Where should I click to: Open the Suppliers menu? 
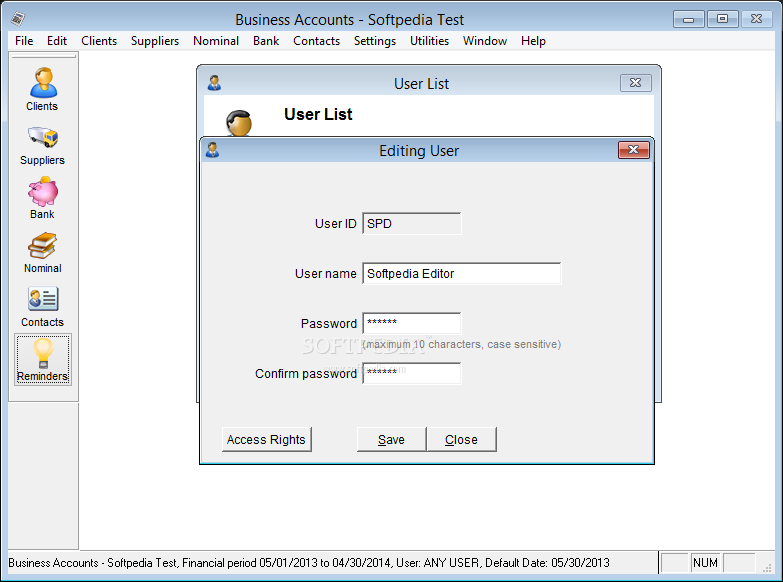click(x=155, y=41)
